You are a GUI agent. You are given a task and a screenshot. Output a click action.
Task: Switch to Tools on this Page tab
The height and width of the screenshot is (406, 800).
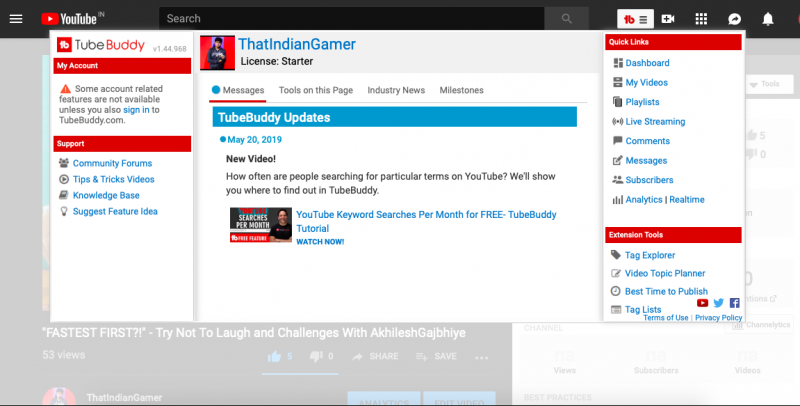316,90
